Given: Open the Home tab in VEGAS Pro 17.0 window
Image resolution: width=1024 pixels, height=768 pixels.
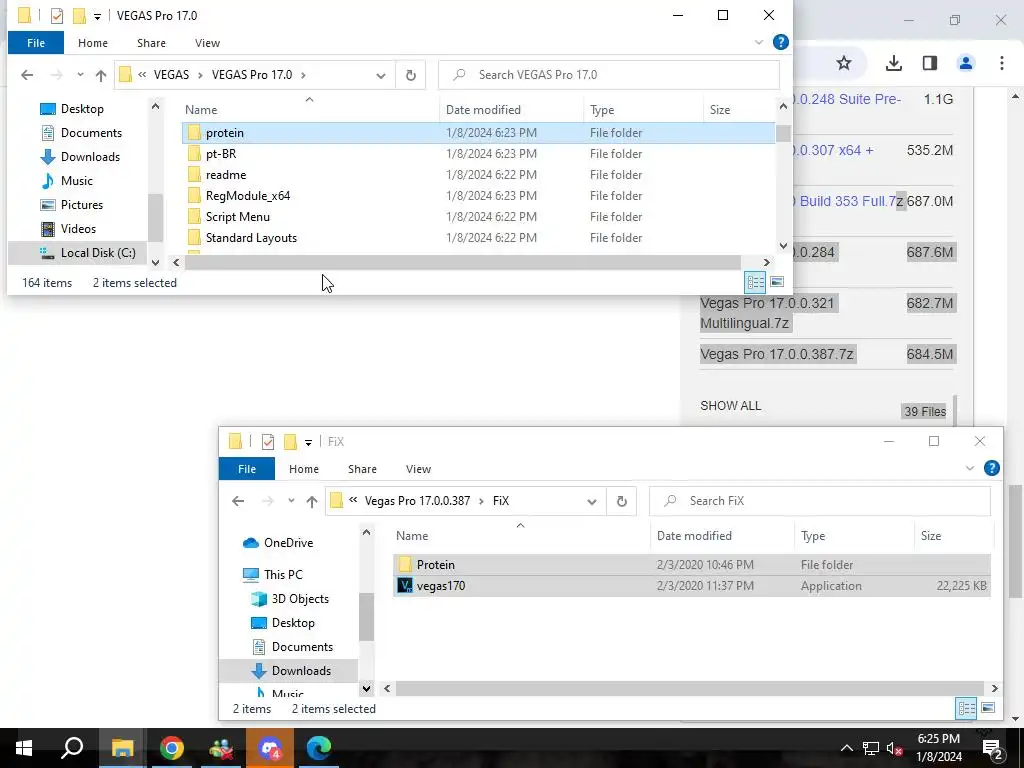Looking at the screenshot, I should (93, 43).
